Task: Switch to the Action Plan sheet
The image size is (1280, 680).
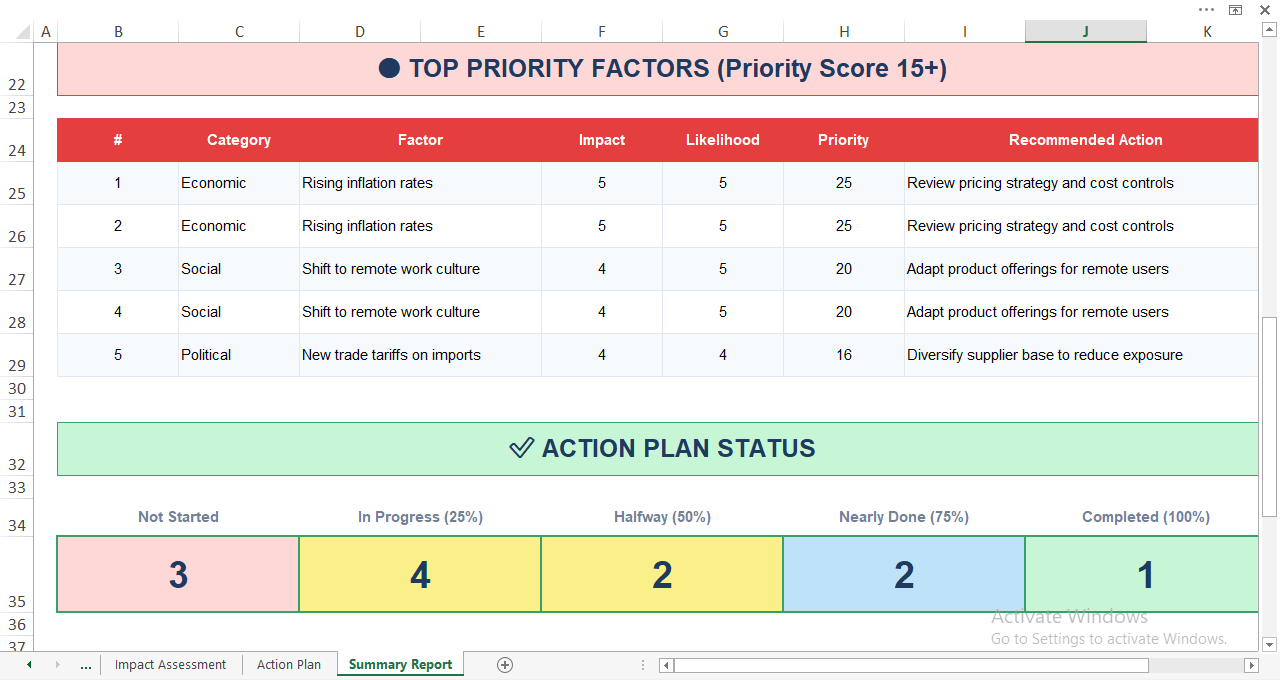Action: pos(289,665)
